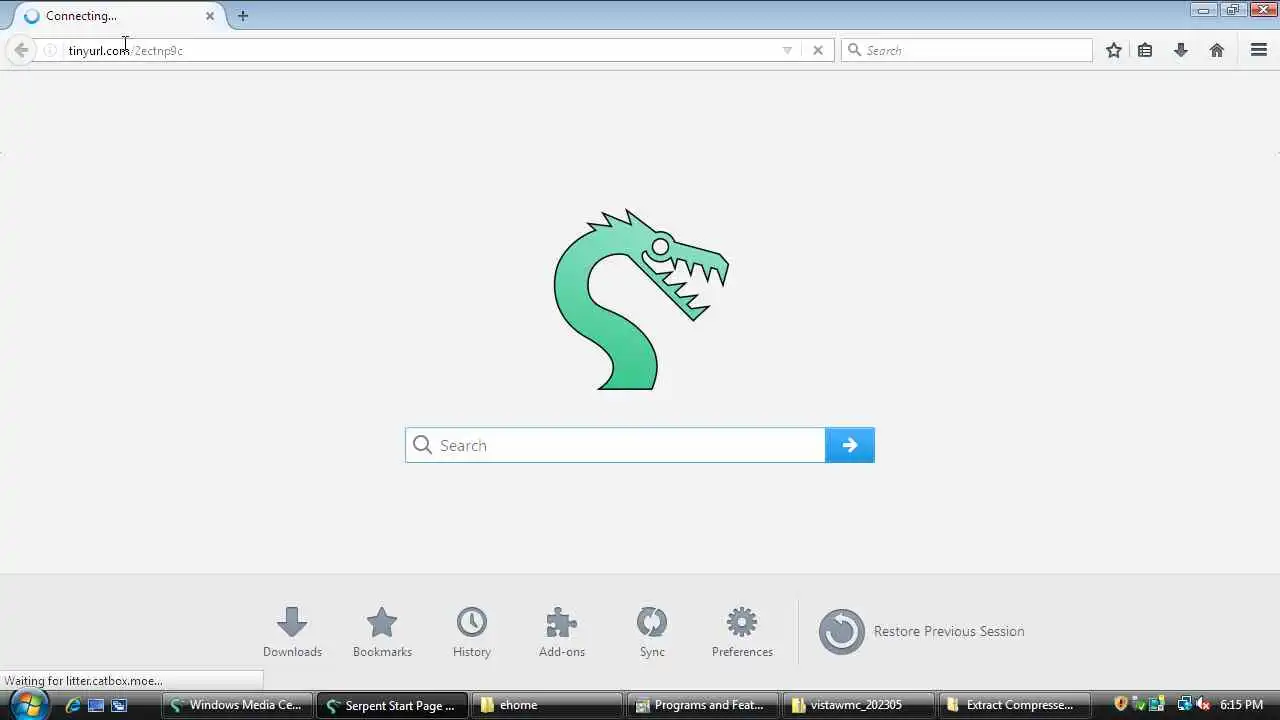
Task: Click the start page Search box
Action: tap(615, 445)
